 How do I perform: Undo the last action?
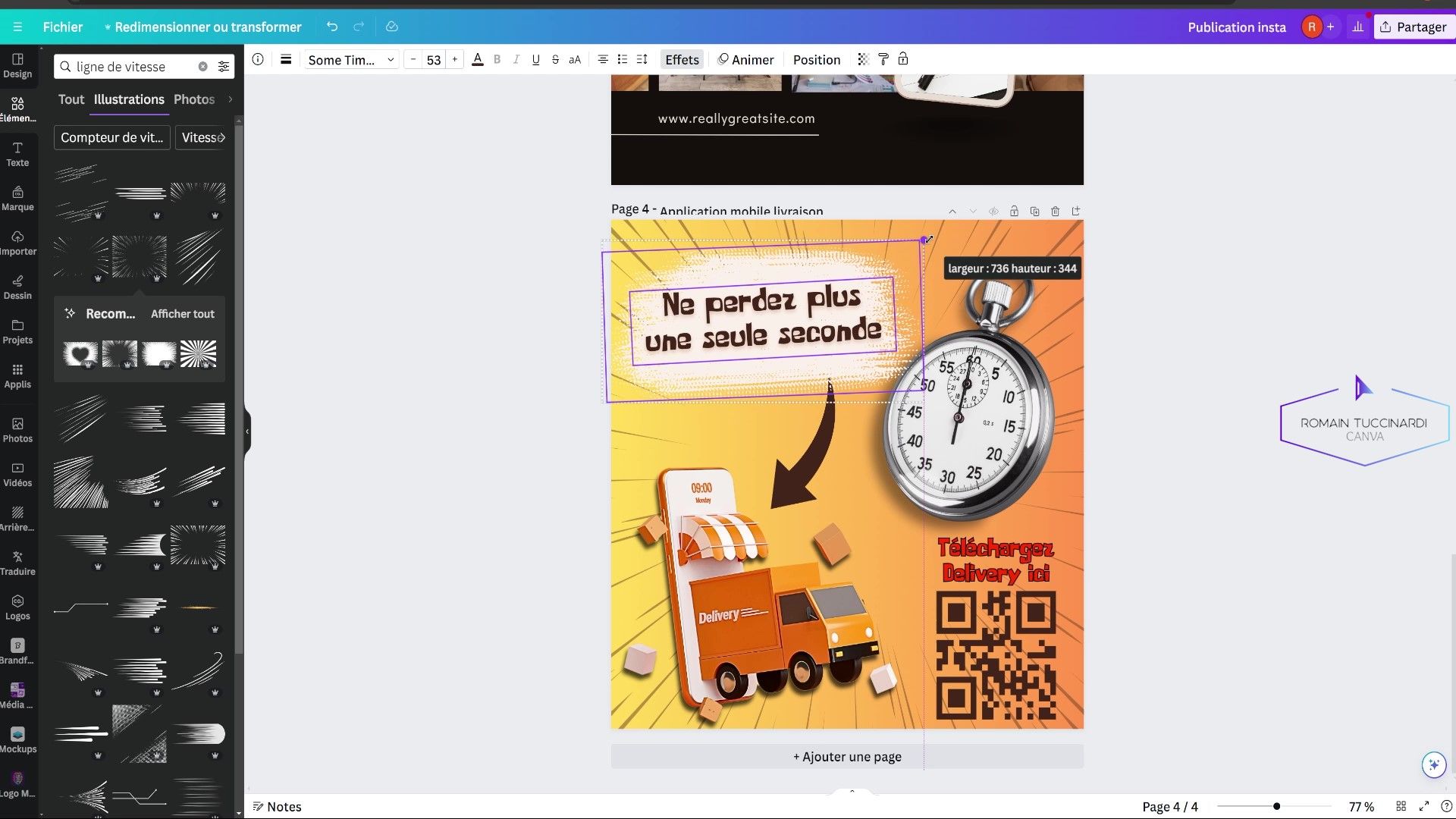tap(332, 27)
